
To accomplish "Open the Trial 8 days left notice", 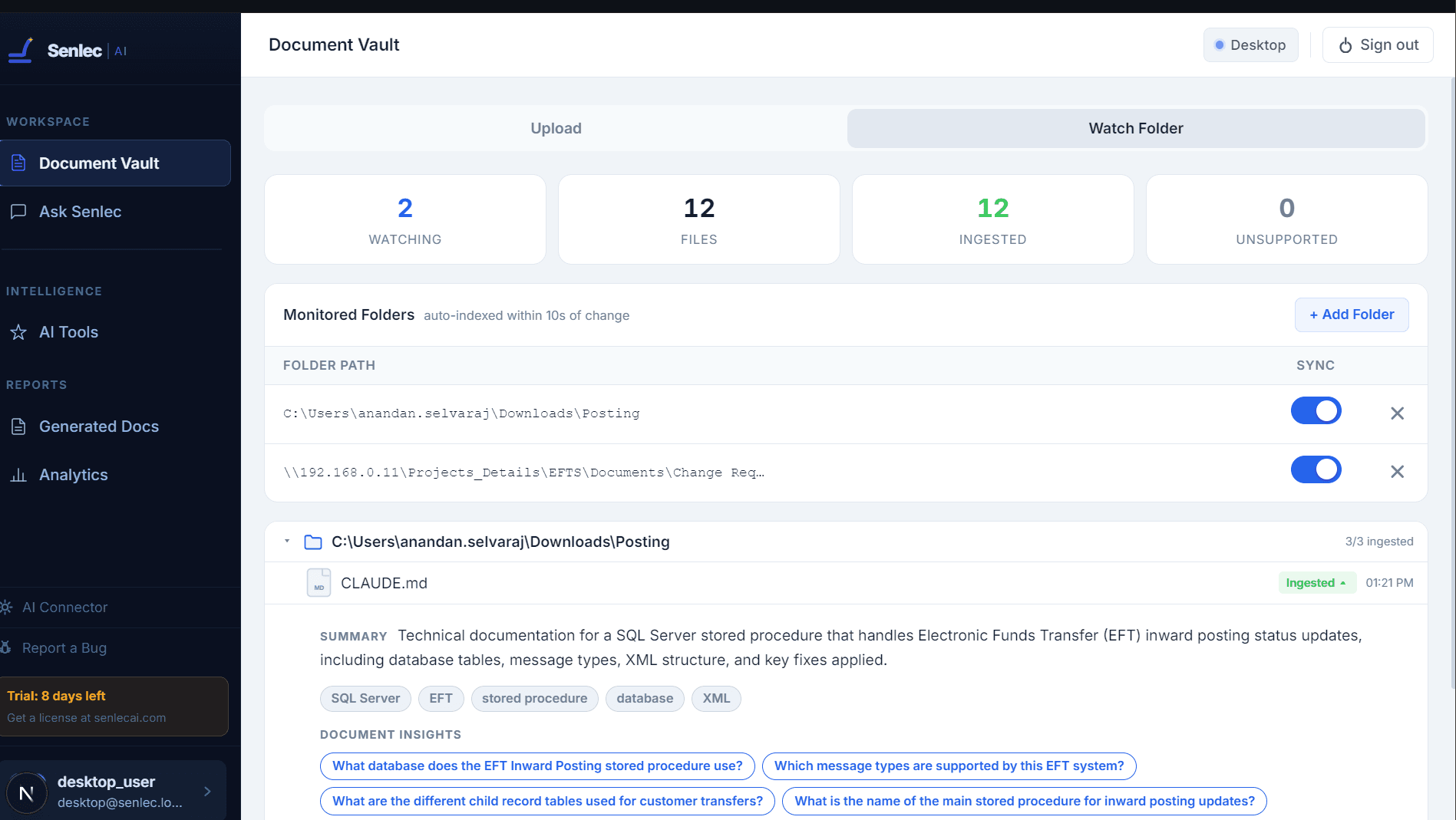I will 114,706.
